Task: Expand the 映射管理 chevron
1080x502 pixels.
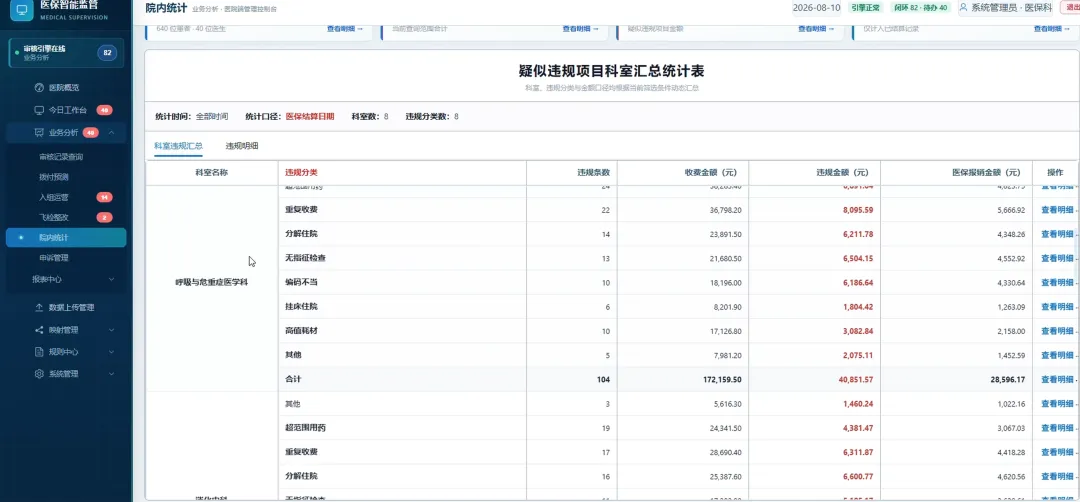Action: coord(112,330)
